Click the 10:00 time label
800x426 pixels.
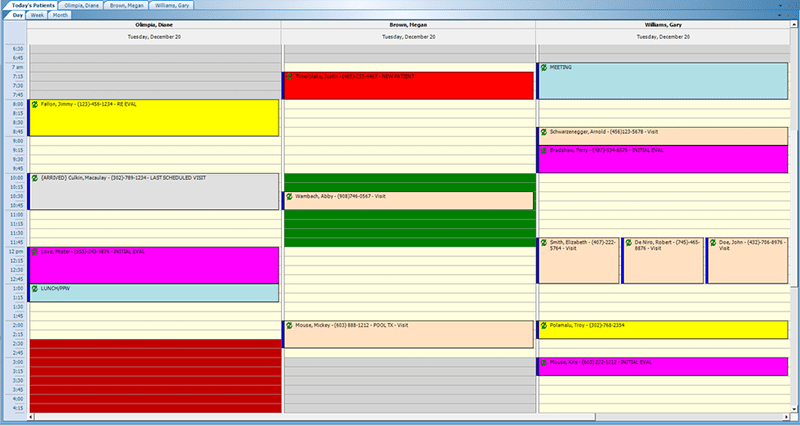tap(17, 178)
